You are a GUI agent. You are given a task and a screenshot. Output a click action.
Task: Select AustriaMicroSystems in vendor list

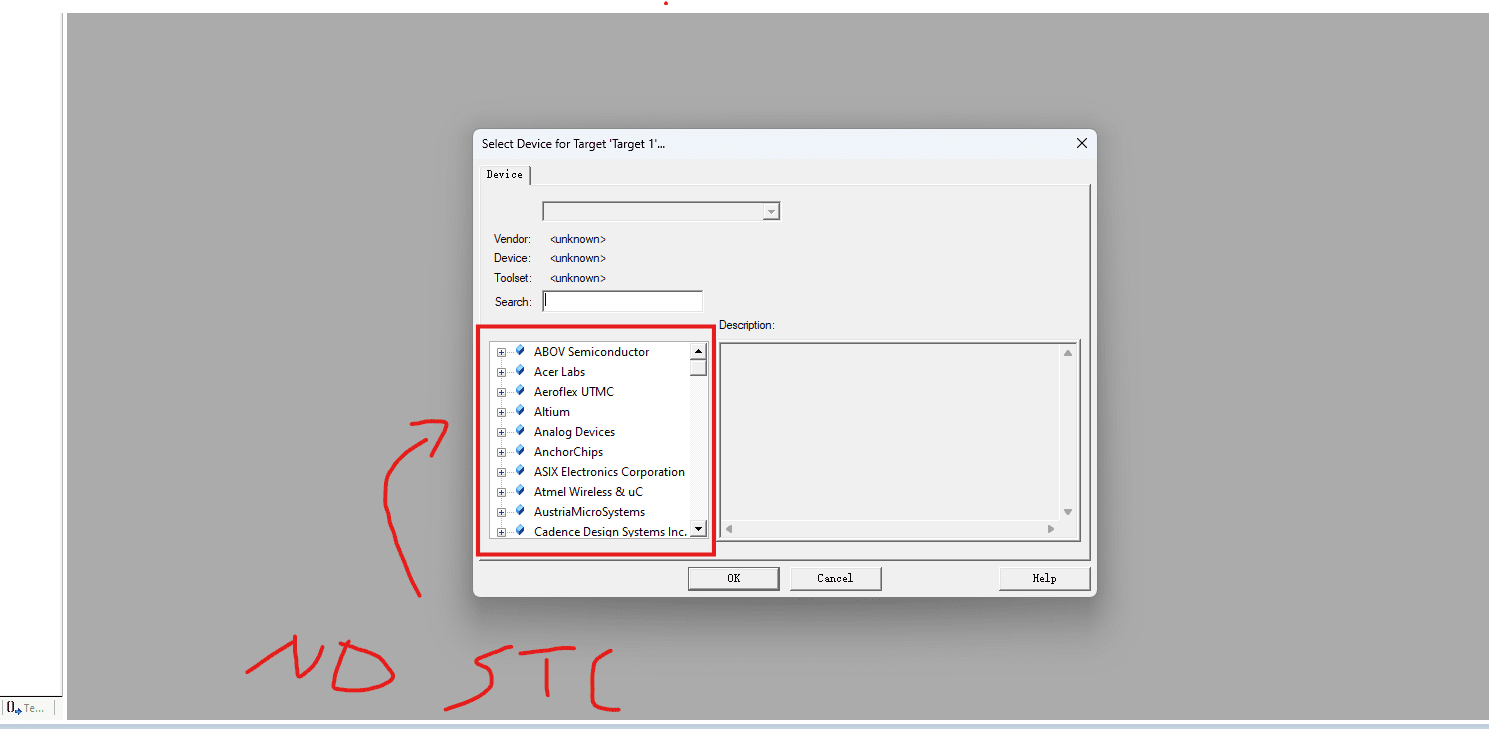(x=589, y=512)
